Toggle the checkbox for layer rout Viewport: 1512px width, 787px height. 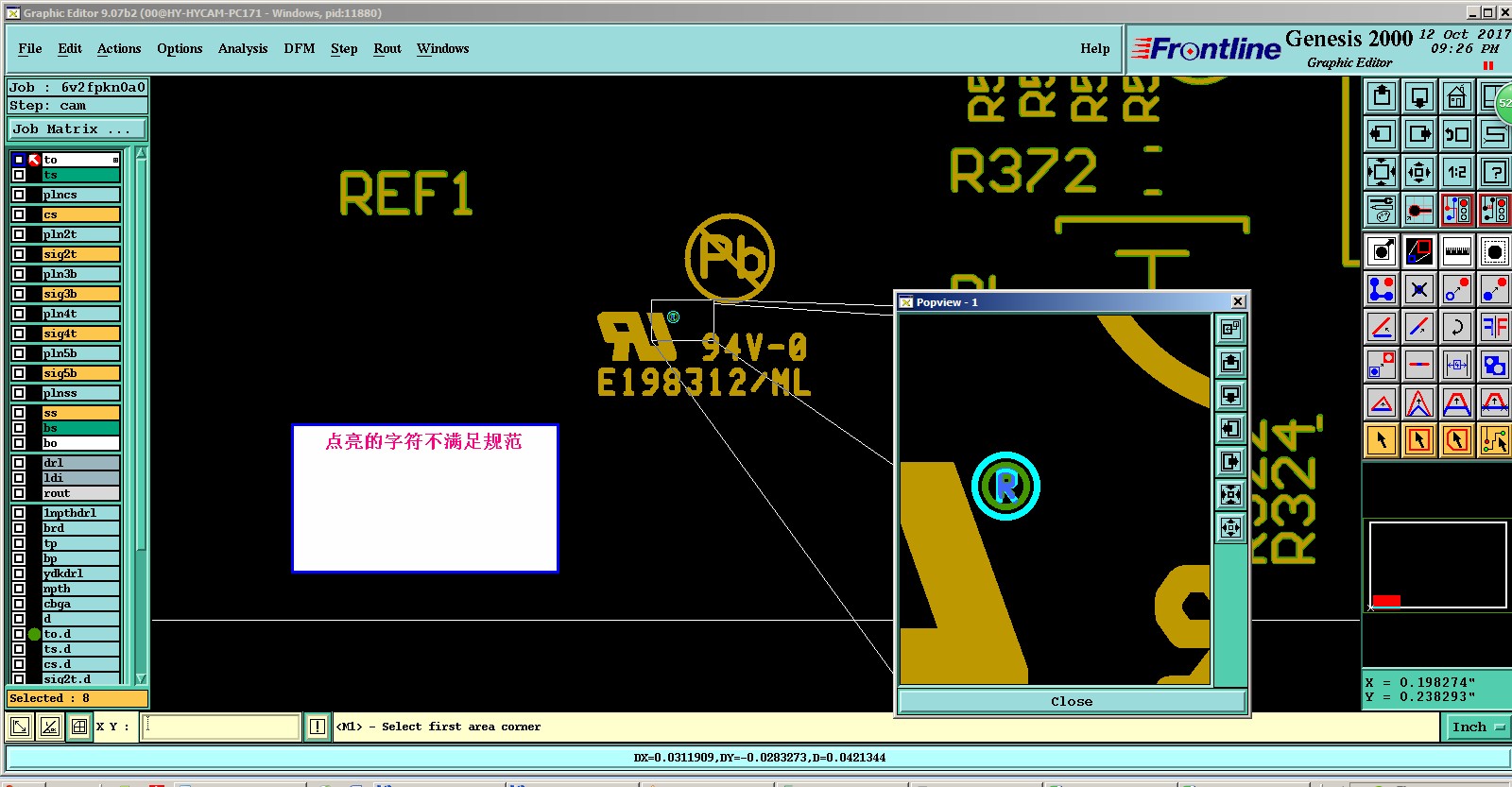point(19,493)
